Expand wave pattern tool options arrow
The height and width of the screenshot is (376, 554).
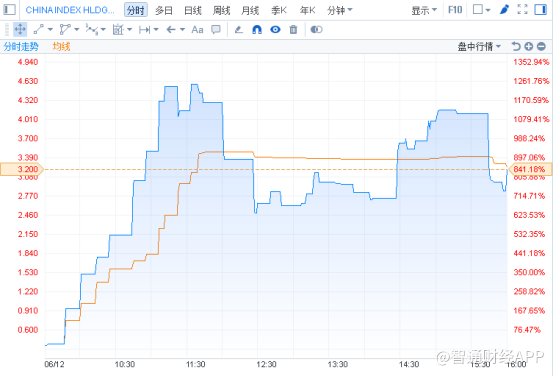[x=103, y=30]
